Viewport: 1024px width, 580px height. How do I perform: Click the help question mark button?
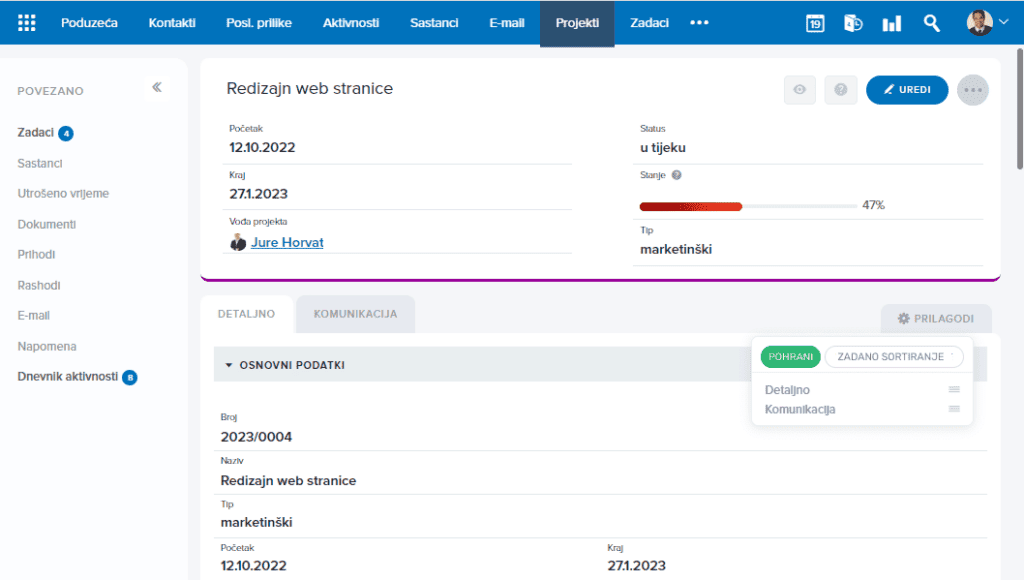coord(840,89)
